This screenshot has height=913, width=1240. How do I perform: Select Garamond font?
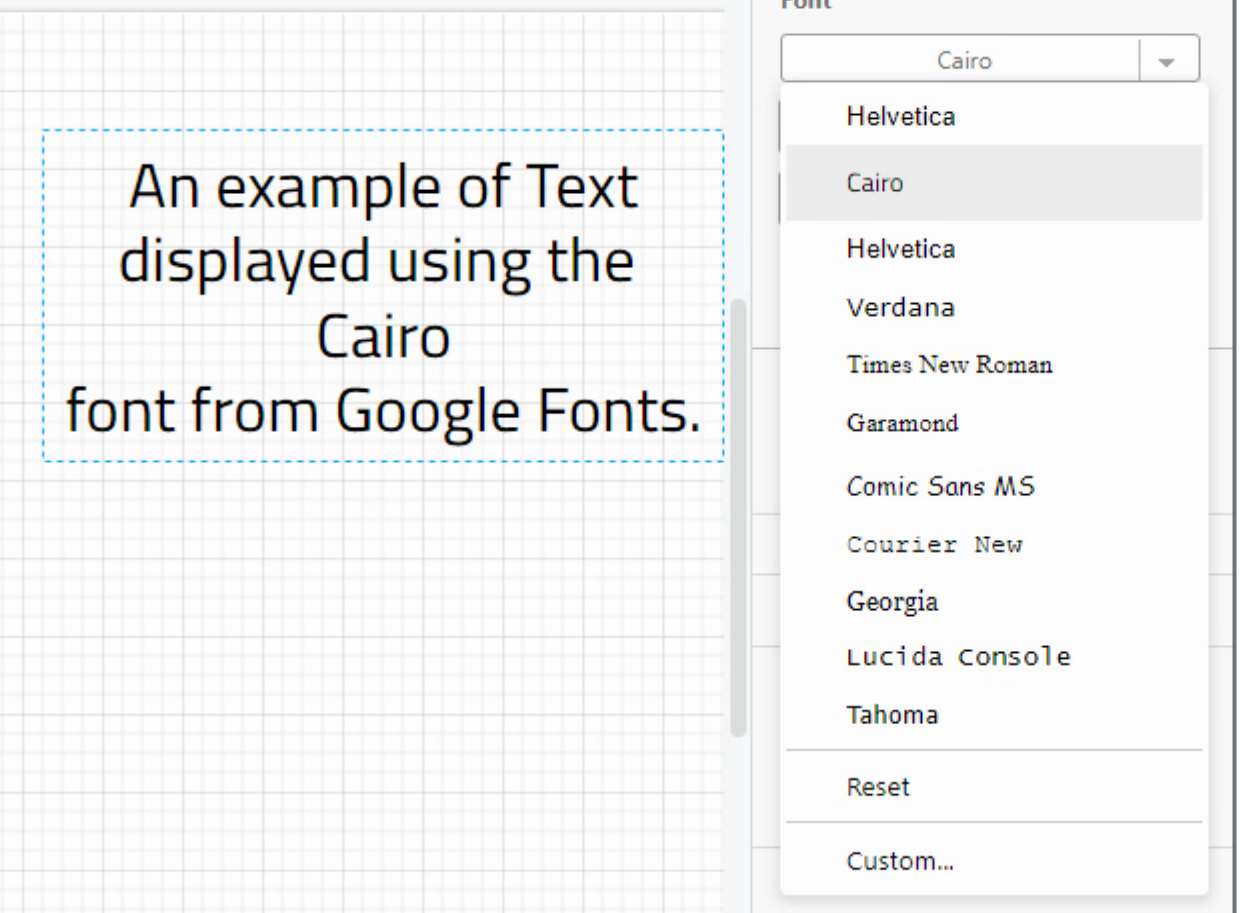click(994, 423)
